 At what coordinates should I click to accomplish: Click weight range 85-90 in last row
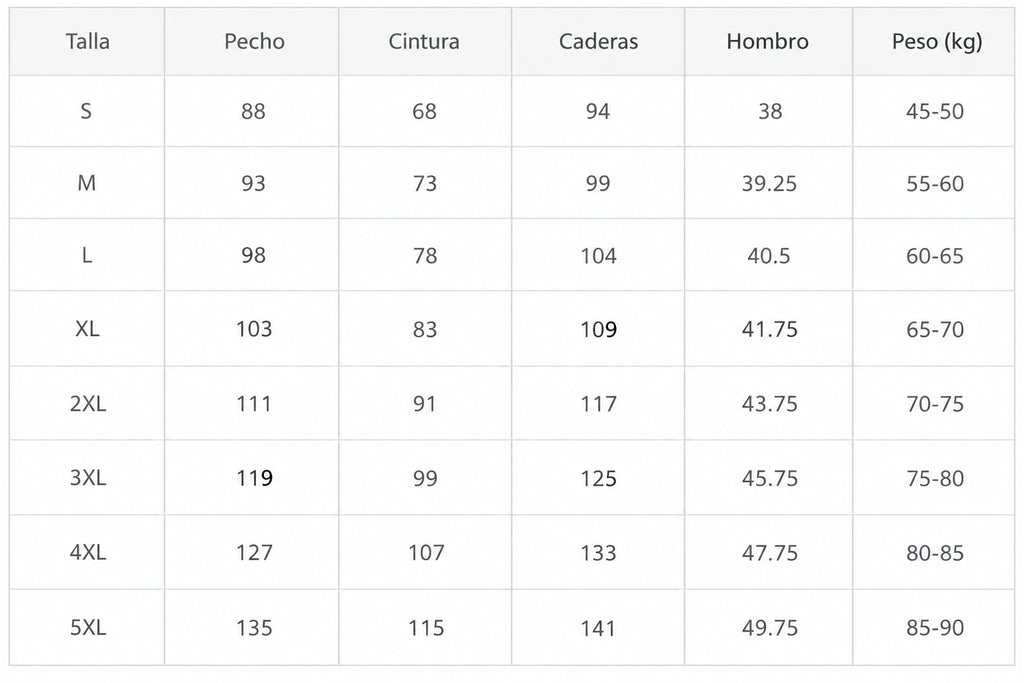click(935, 627)
